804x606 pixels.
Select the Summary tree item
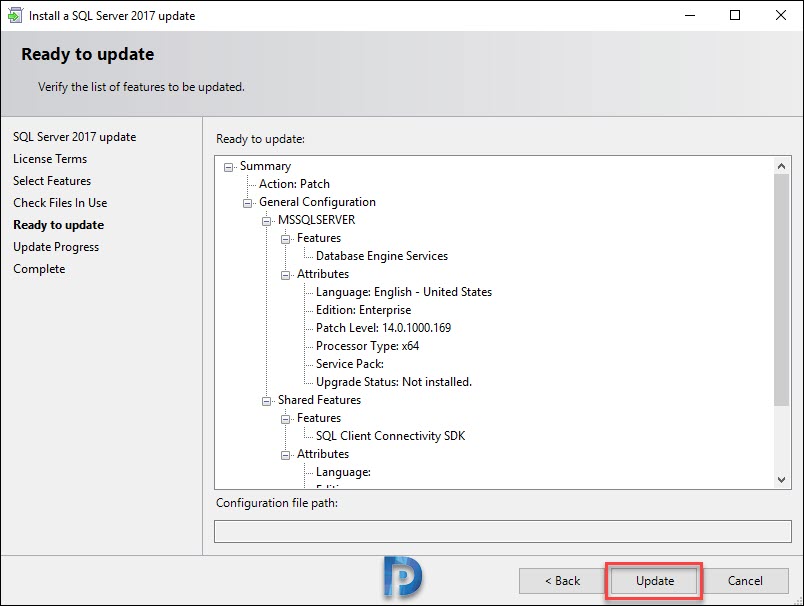(x=265, y=166)
